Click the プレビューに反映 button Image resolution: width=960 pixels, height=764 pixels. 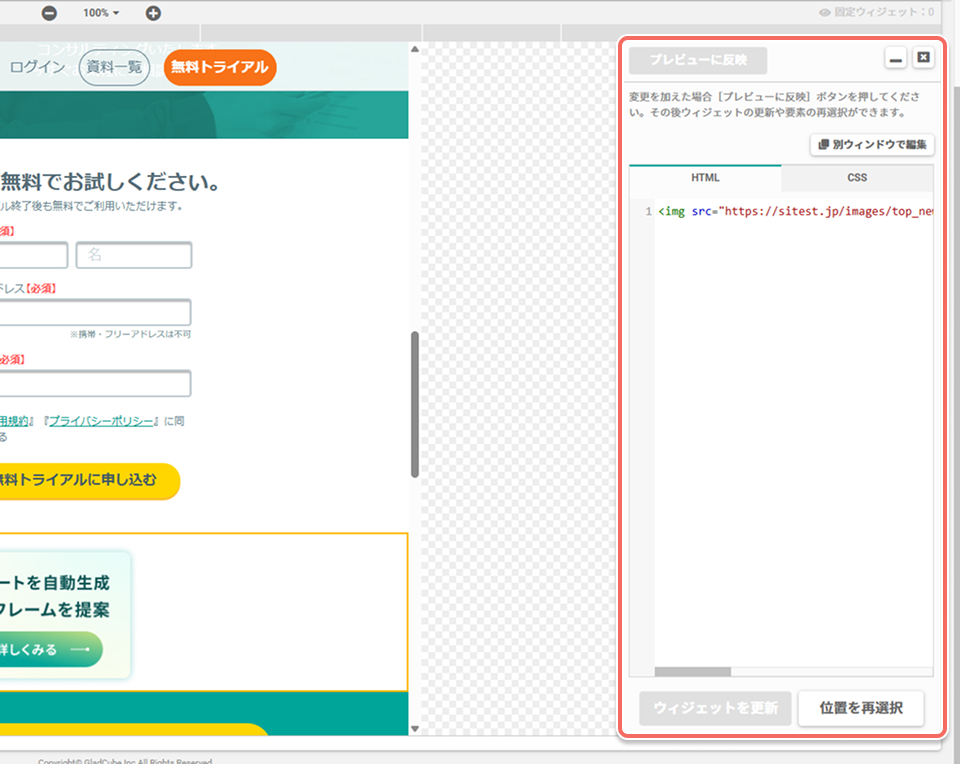698,60
